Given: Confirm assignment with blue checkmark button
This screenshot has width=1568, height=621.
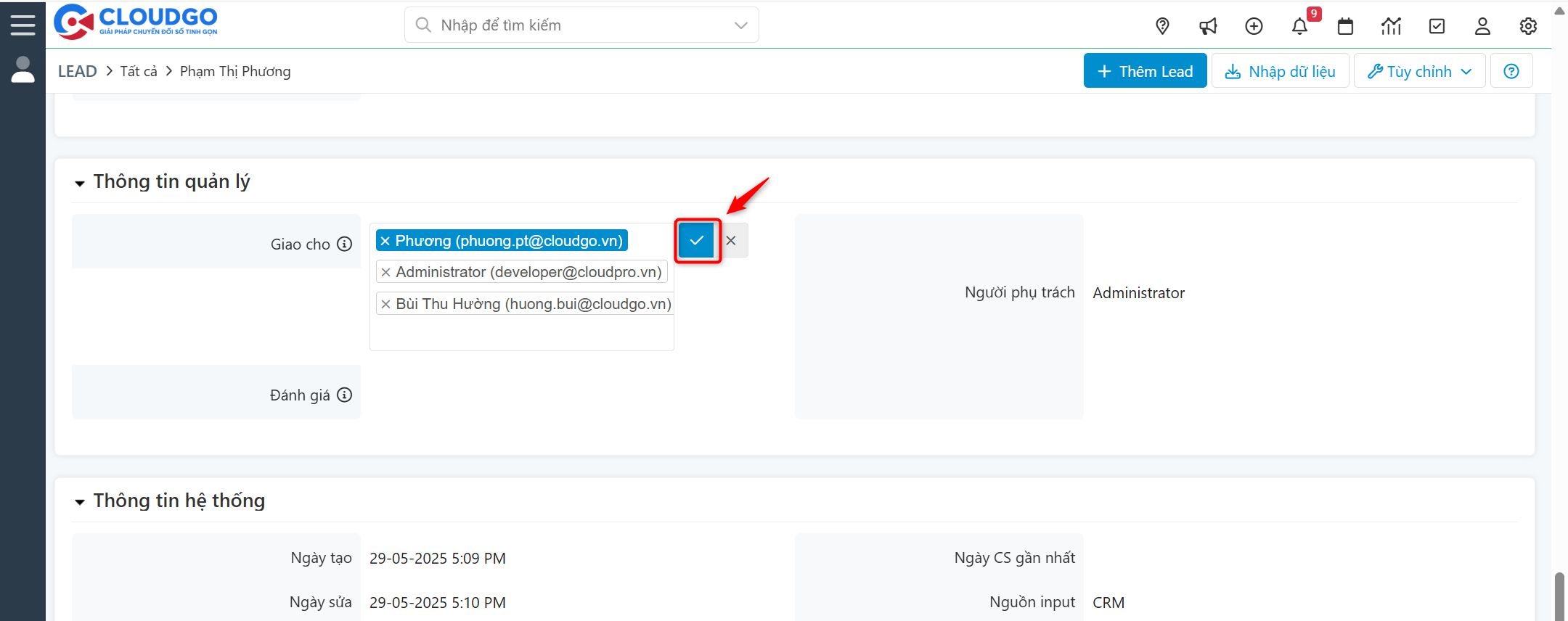Looking at the screenshot, I should (697, 240).
